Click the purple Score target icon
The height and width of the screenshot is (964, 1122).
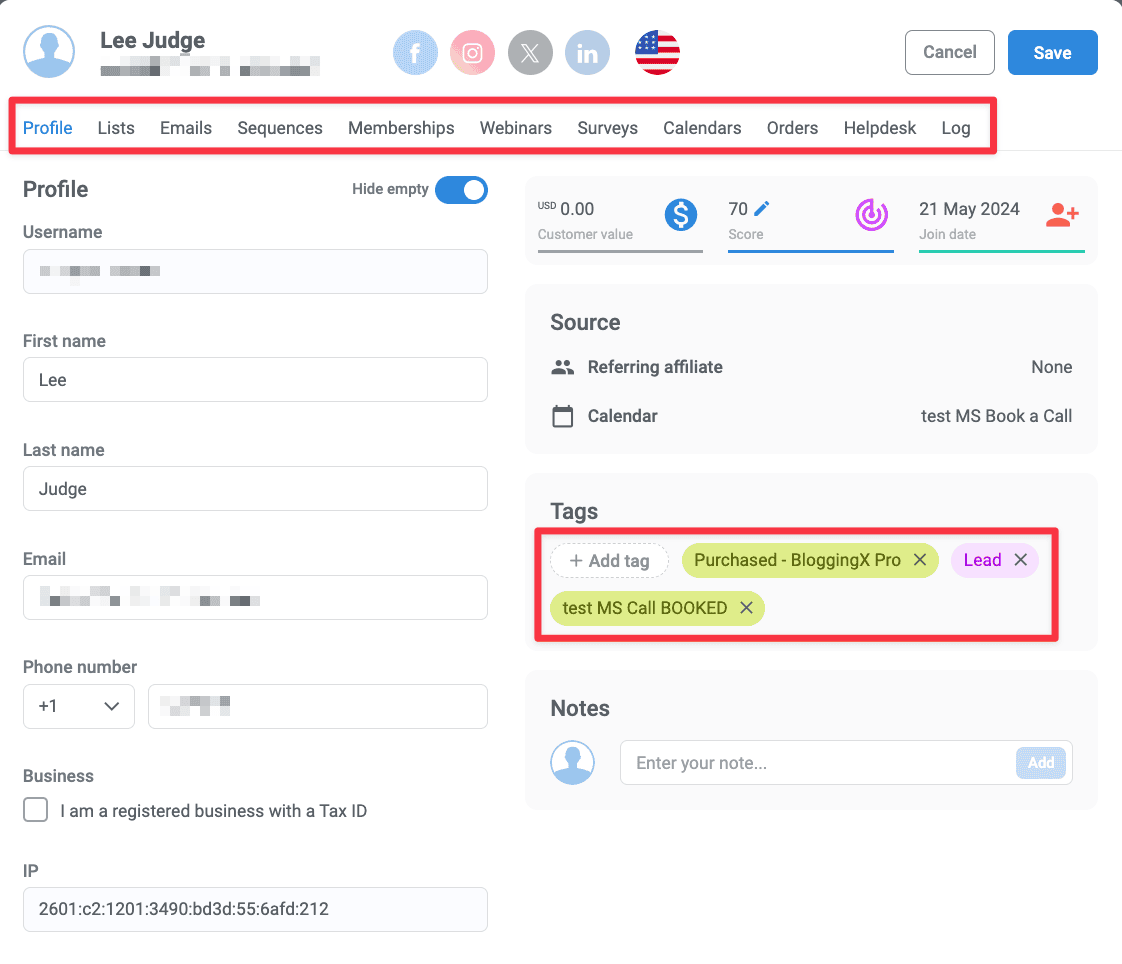tap(872, 215)
